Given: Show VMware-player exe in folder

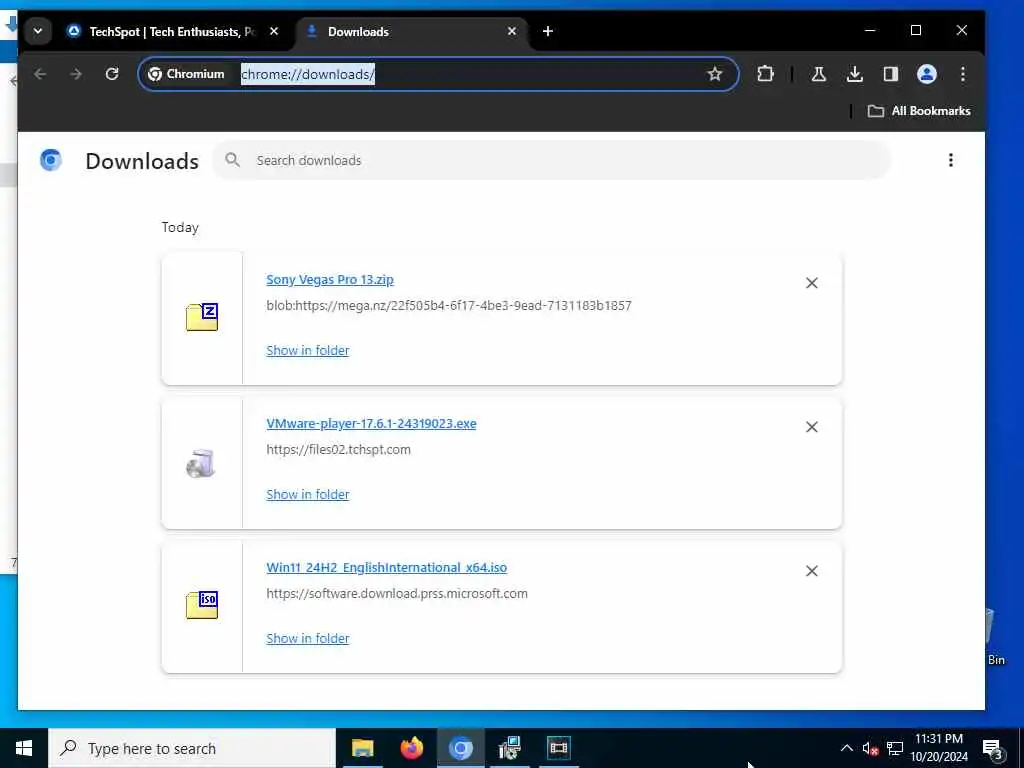Looking at the screenshot, I should [308, 495].
